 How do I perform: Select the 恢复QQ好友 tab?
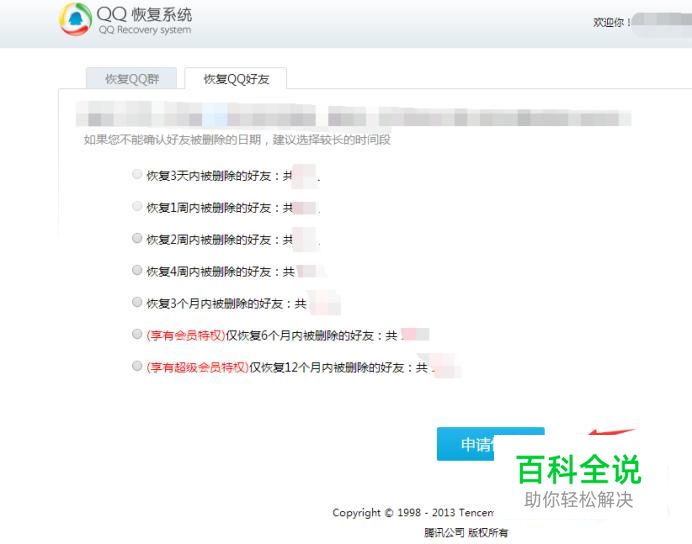click(x=236, y=79)
